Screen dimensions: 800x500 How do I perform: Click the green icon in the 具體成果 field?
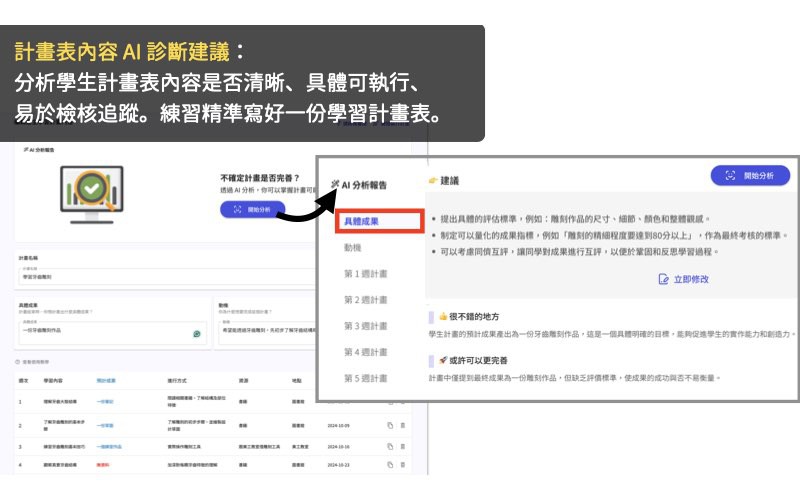click(x=197, y=334)
